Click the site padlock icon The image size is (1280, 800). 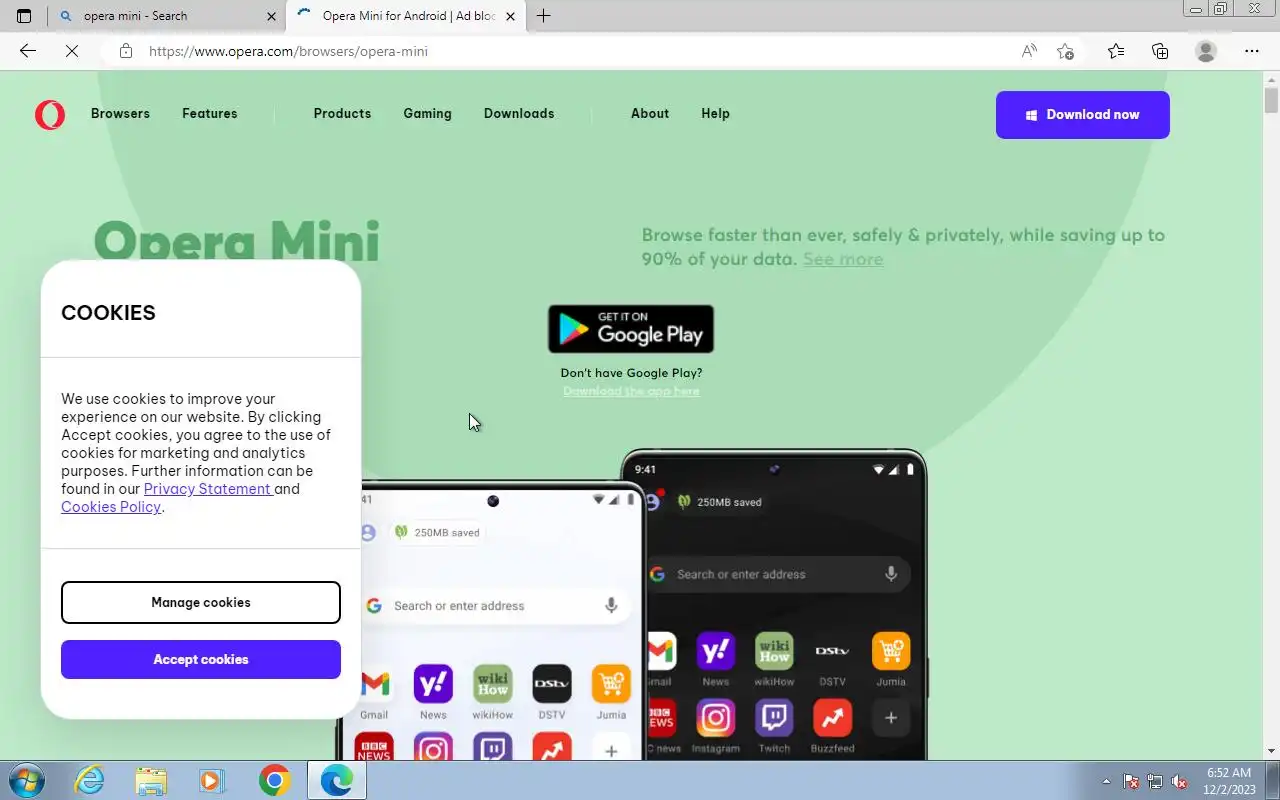(126, 51)
